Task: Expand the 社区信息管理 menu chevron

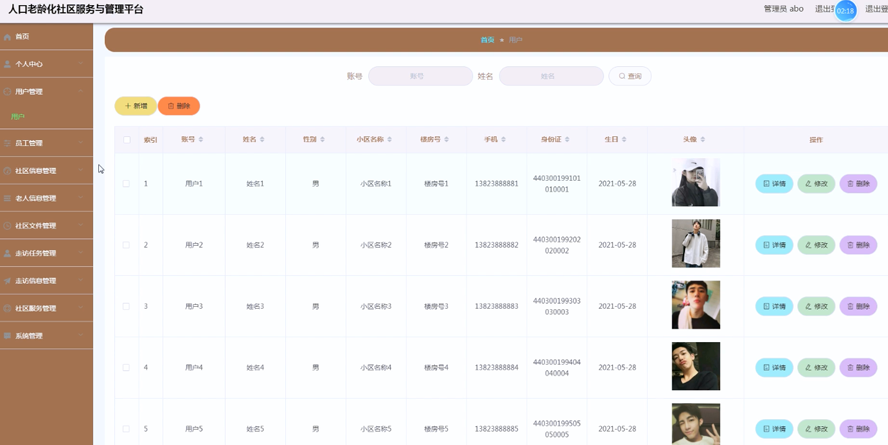Action: (81, 170)
